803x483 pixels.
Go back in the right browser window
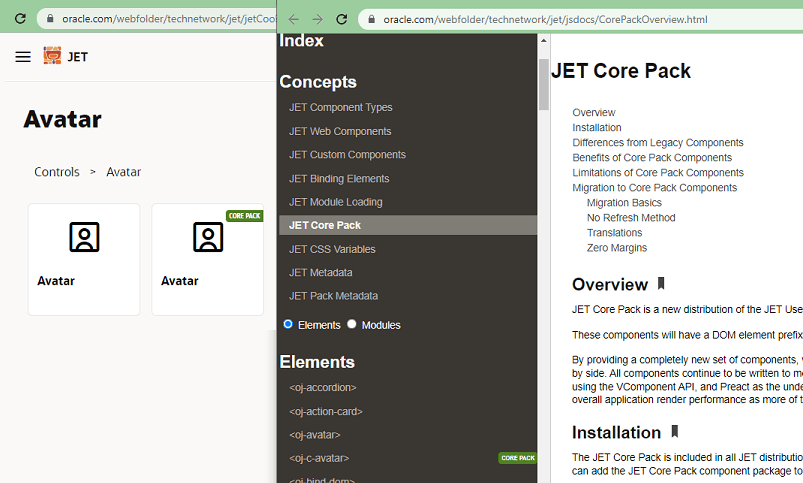point(293,19)
